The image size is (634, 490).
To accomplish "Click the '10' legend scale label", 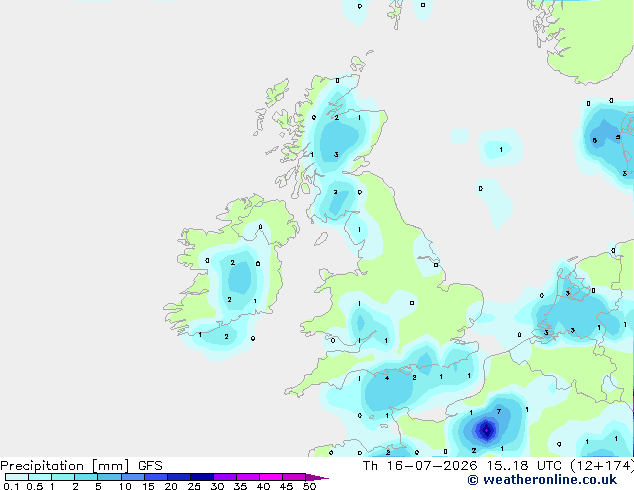I will coord(125,486).
